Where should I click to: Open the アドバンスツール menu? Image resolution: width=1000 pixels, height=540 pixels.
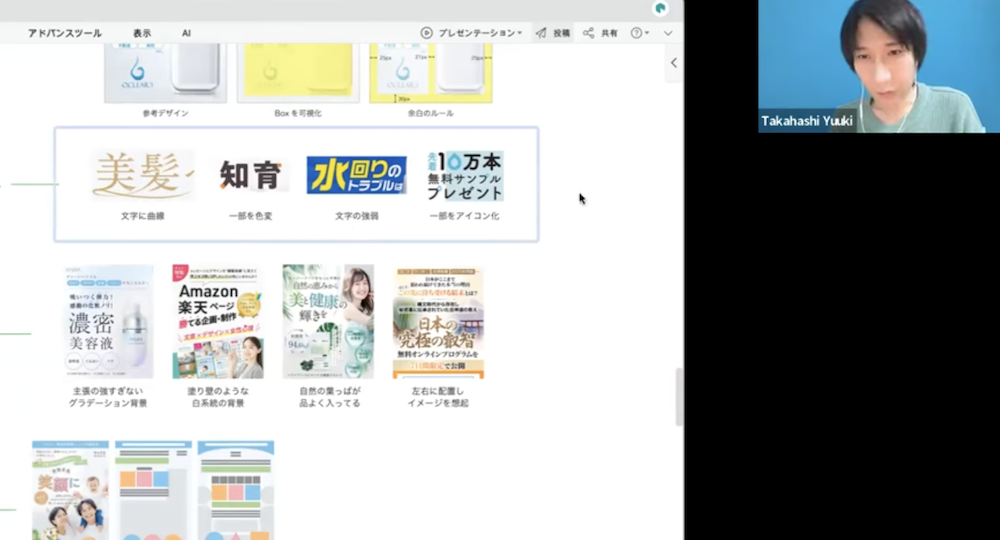[64, 33]
